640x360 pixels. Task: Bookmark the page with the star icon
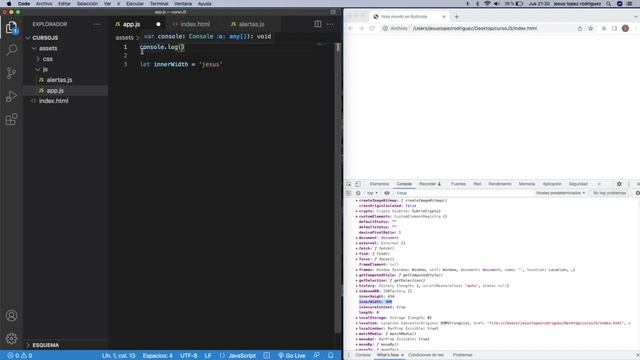coord(590,29)
